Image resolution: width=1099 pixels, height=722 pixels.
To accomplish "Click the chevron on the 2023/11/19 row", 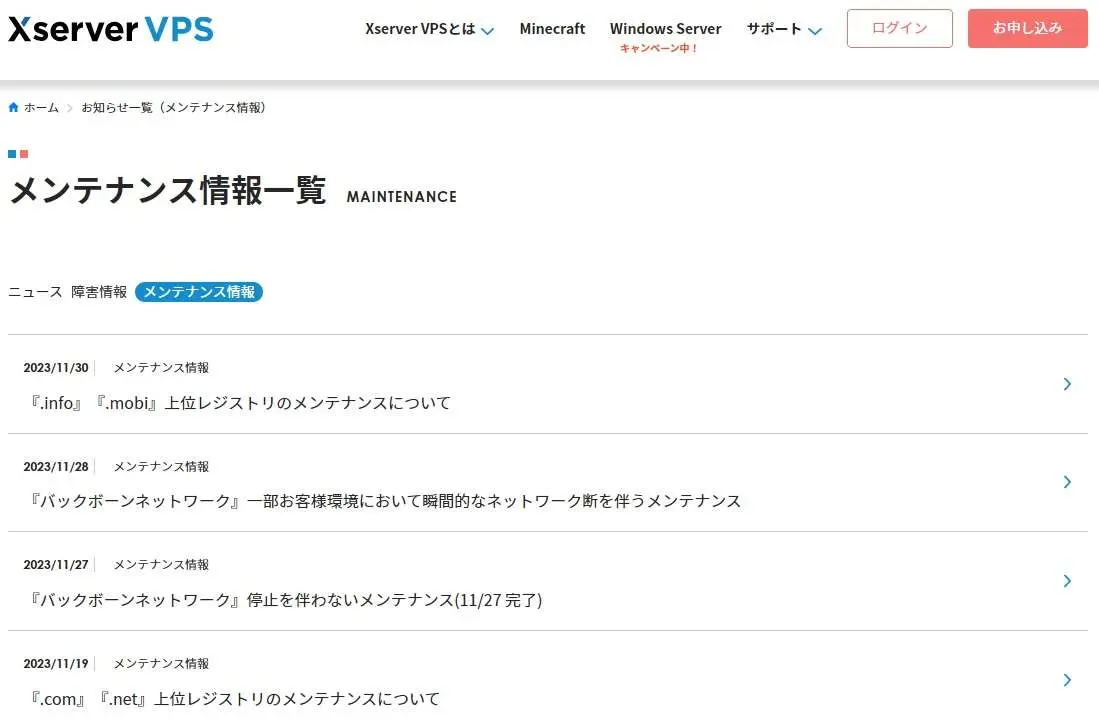I will pyautogui.click(x=1067, y=680).
